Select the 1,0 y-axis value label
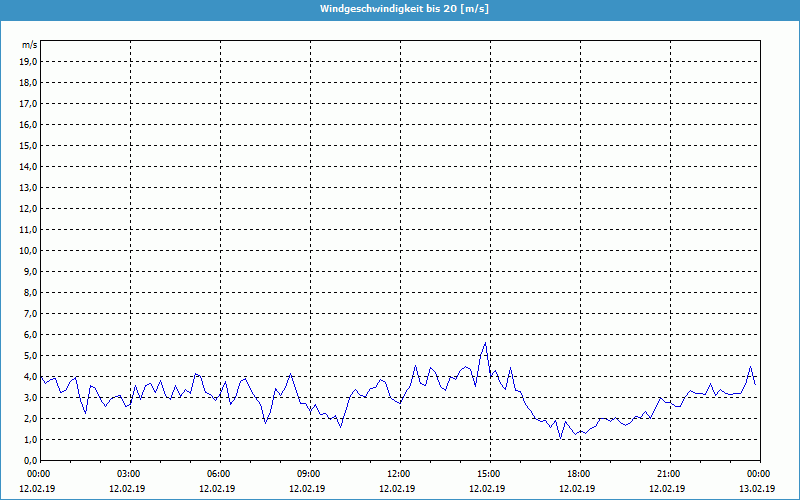 (30, 439)
